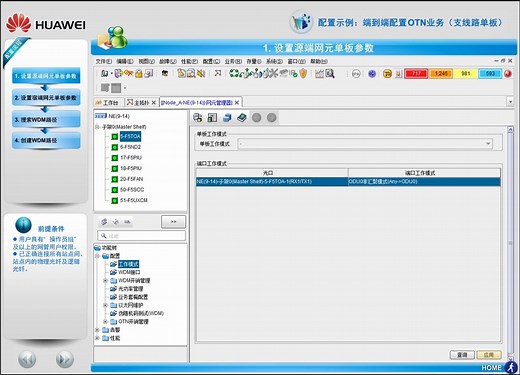
Task: Click the document search icon beside the speaker
Action: pyautogui.click(x=191, y=73)
